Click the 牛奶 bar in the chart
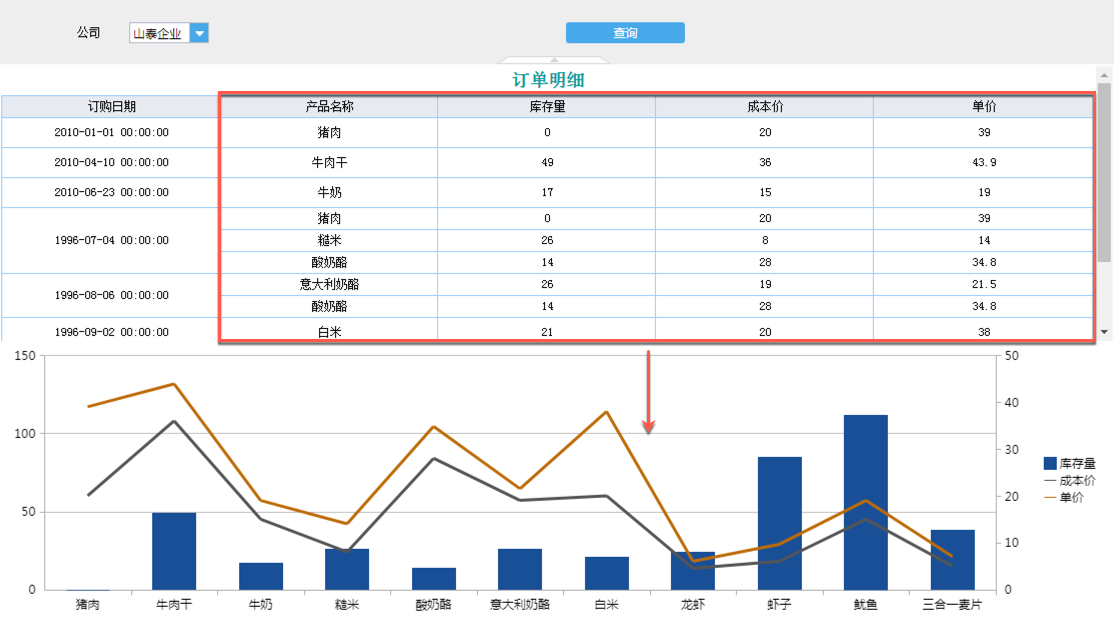Viewport: 1114px width, 619px height. point(261,576)
